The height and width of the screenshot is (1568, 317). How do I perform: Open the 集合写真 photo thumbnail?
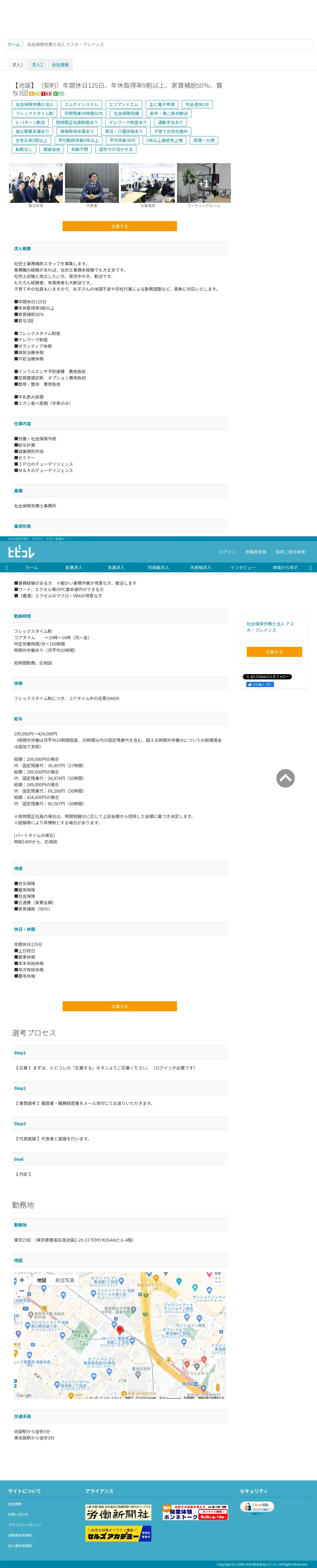click(x=36, y=182)
